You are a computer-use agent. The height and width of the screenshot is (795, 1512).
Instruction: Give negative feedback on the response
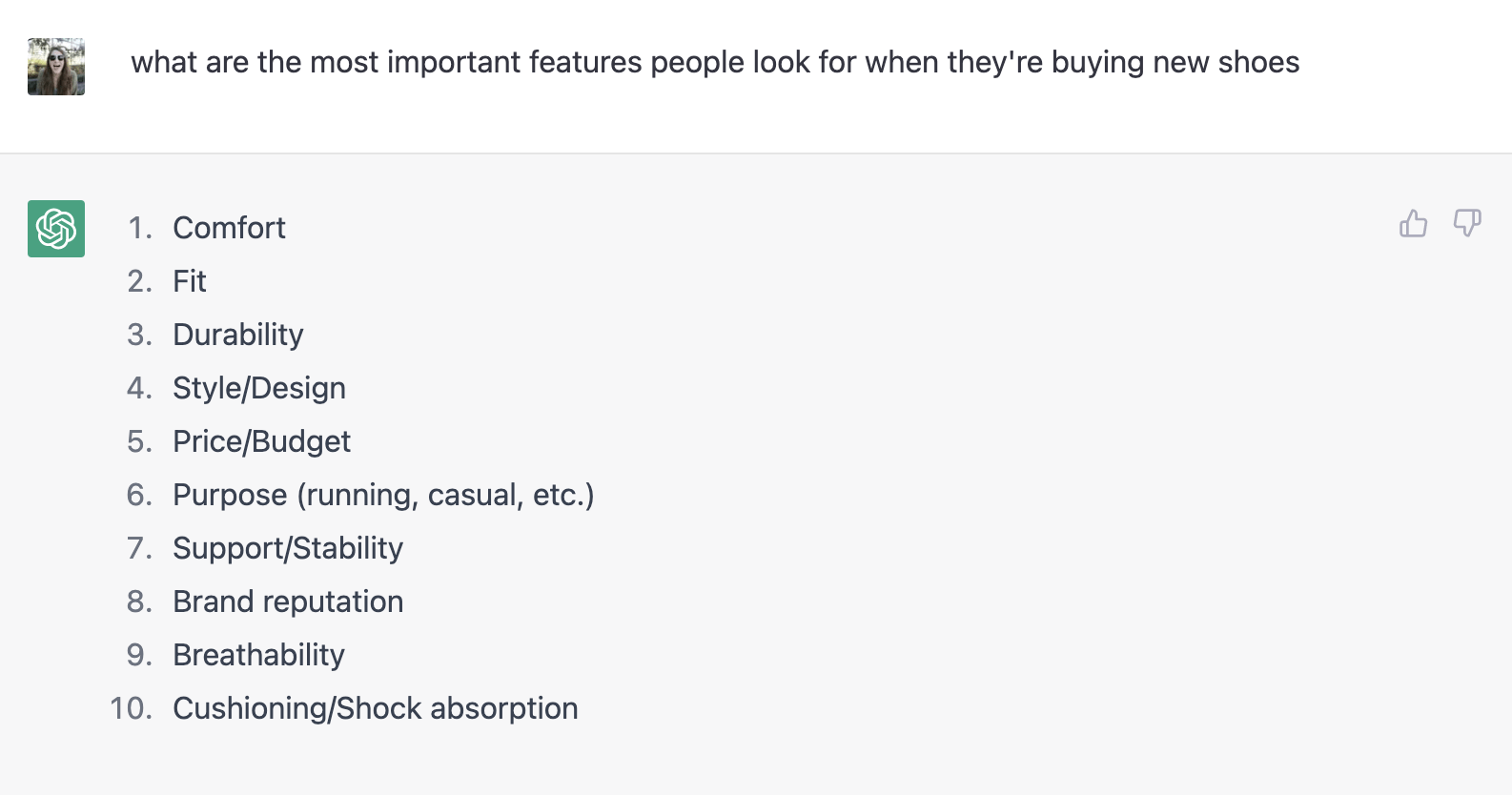click(x=1466, y=223)
